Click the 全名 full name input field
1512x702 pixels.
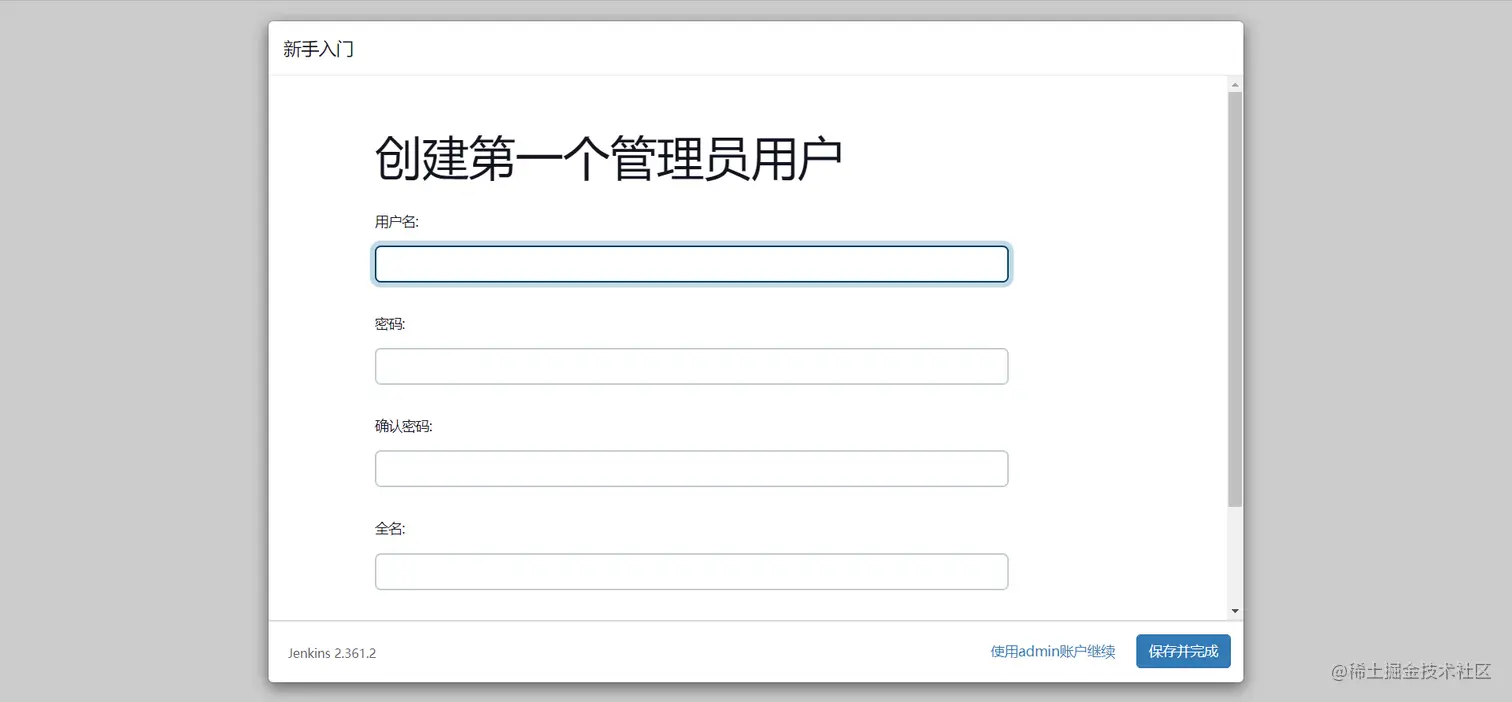click(x=691, y=572)
